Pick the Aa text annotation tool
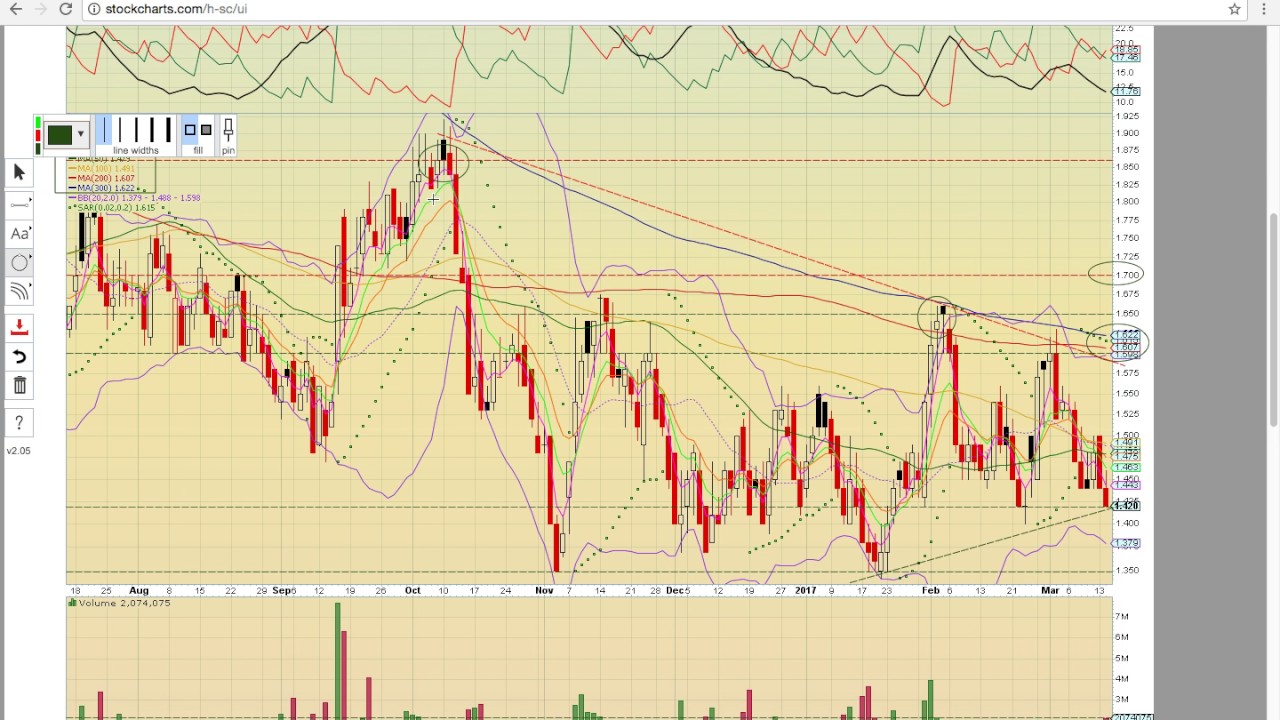This screenshot has width=1280, height=720. pyautogui.click(x=19, y=233)
